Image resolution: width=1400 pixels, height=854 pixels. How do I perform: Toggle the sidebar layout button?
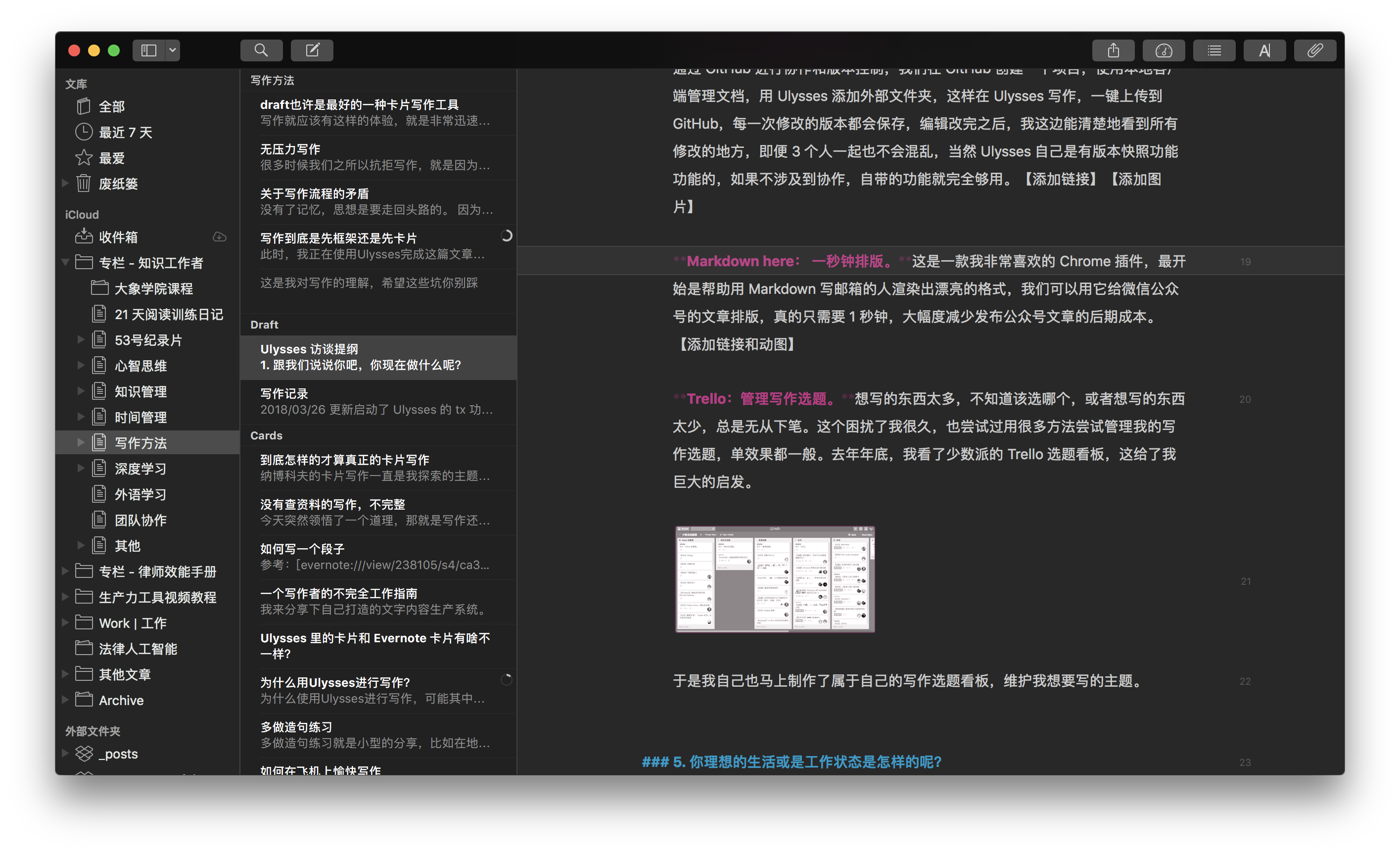[149, 50]
